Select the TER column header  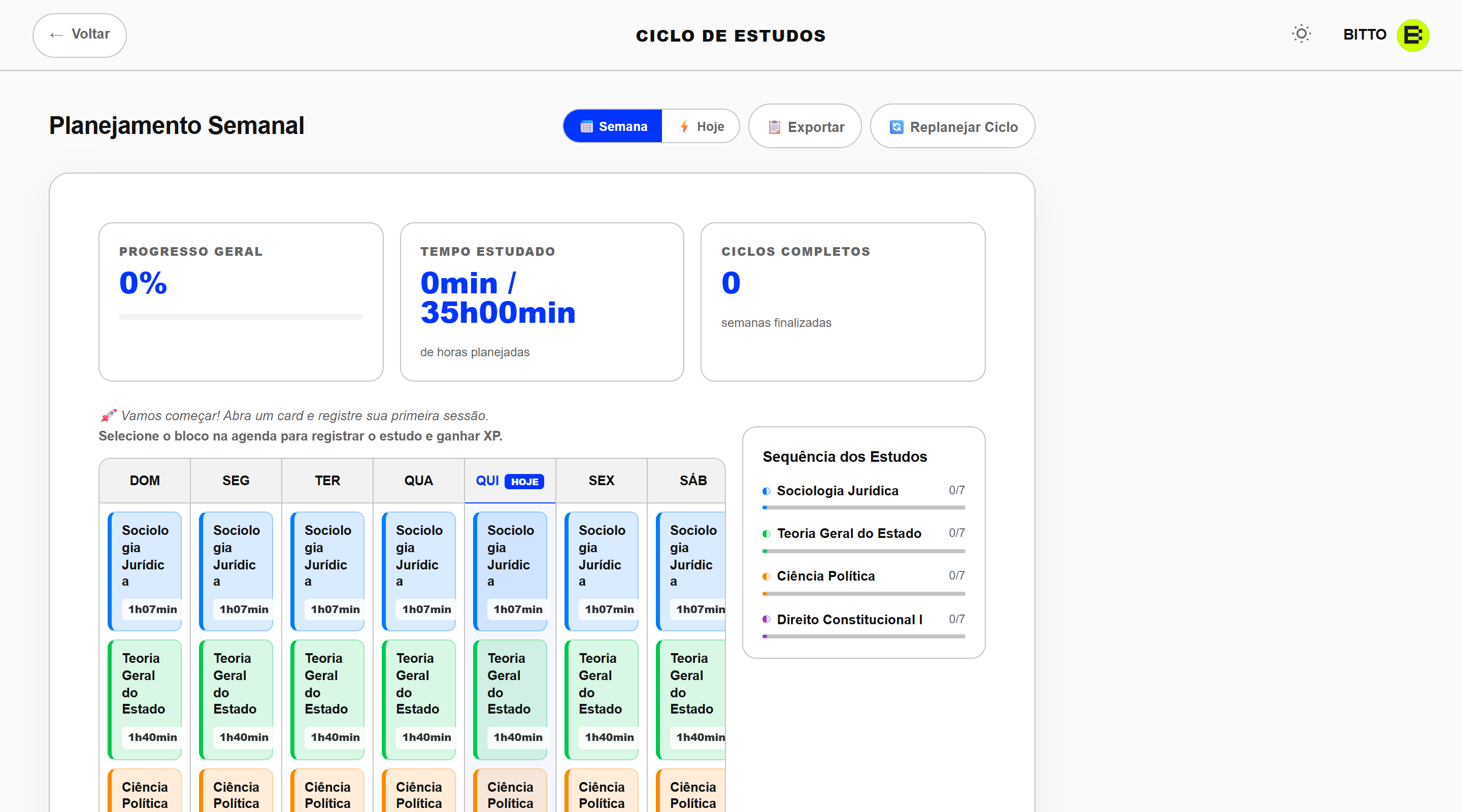pyautogui.click(x=327, y=481)
